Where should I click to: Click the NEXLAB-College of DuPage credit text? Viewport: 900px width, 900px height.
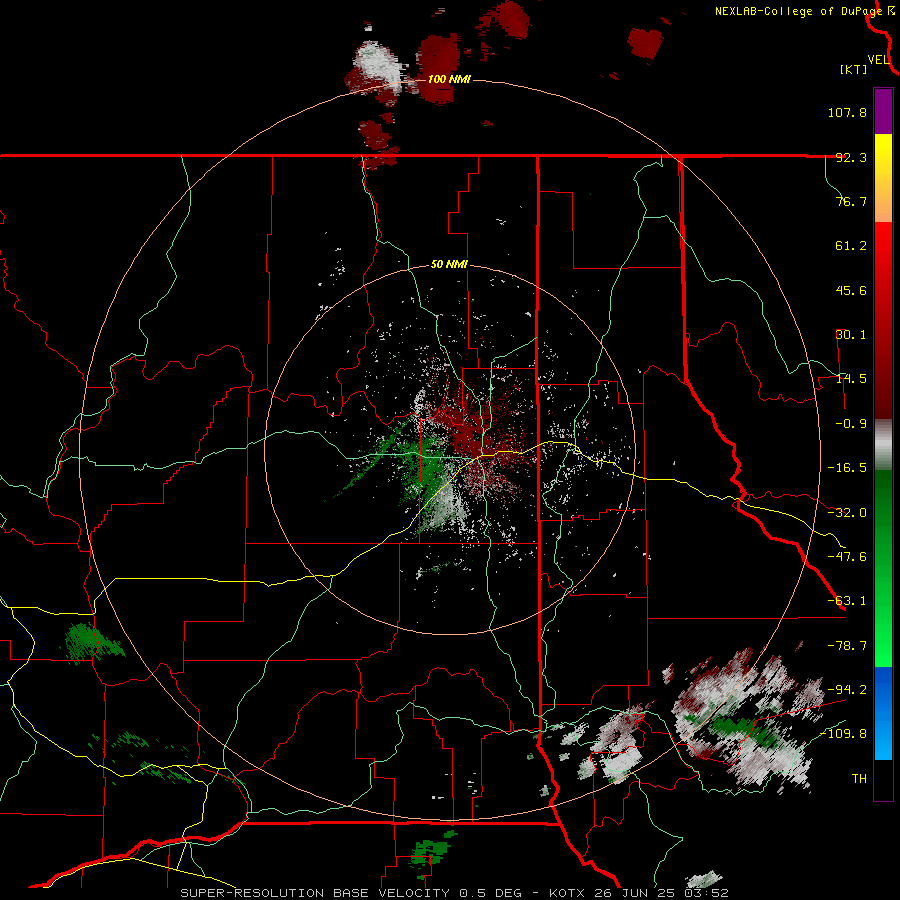coord(799,11)
